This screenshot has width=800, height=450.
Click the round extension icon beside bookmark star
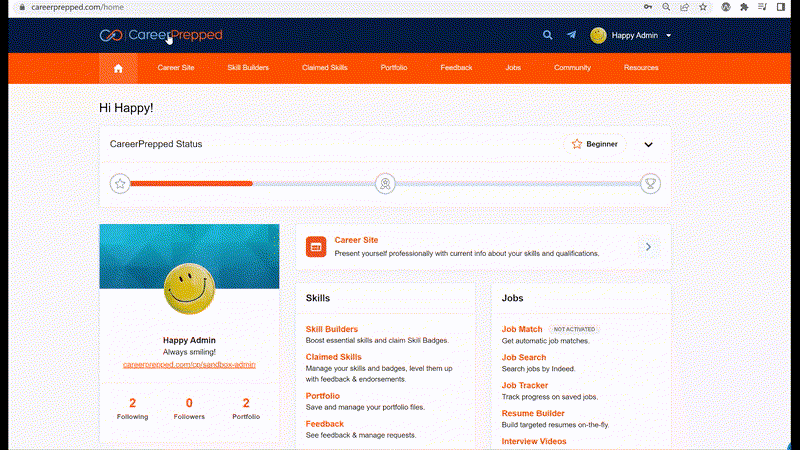click(x=726, y=7)
